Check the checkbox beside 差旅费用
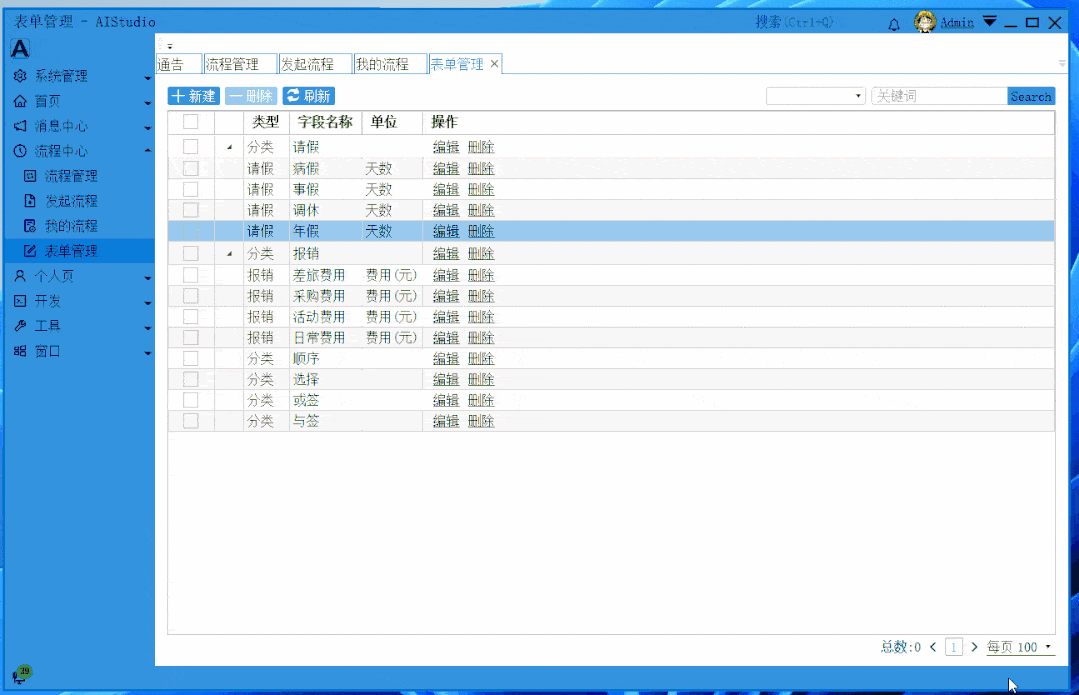The height and width of the screenshot is (695, 1079). pos(189,274)
